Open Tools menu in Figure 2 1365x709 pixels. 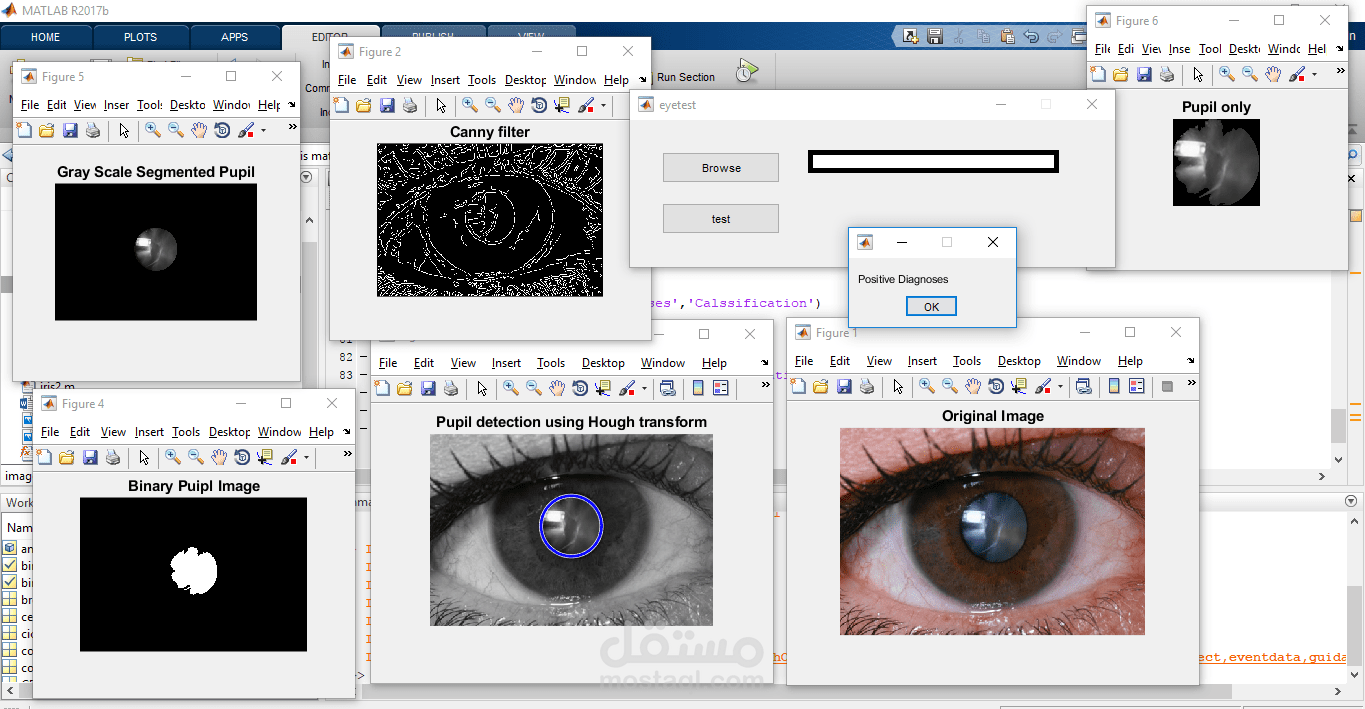[x=481, y=80]
